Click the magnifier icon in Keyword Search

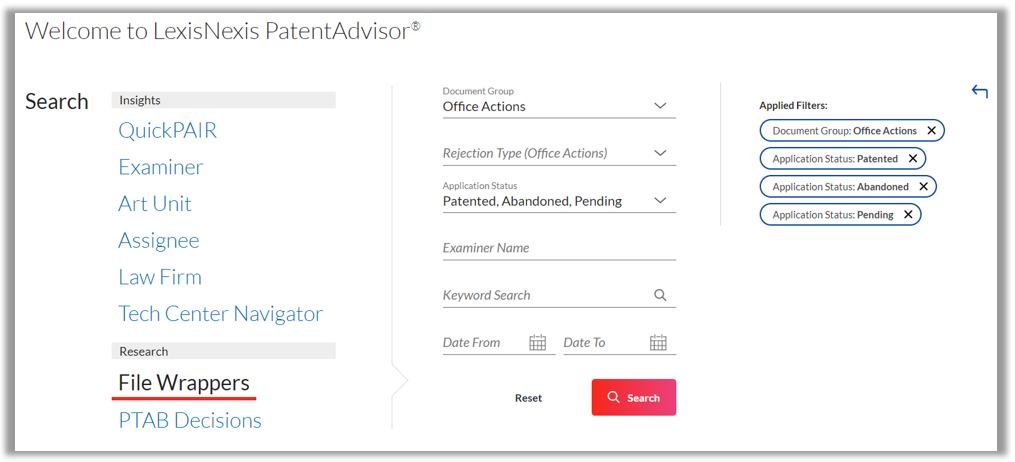pyautogui.click(x=660, y=295)
